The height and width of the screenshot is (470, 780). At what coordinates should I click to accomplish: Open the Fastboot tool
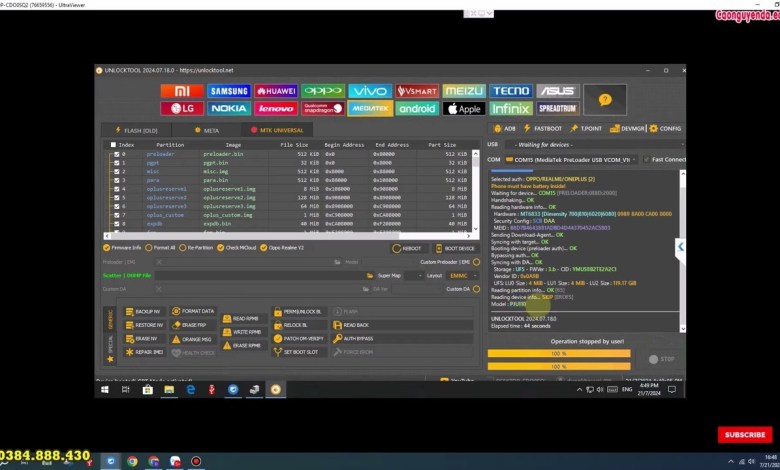544,128
